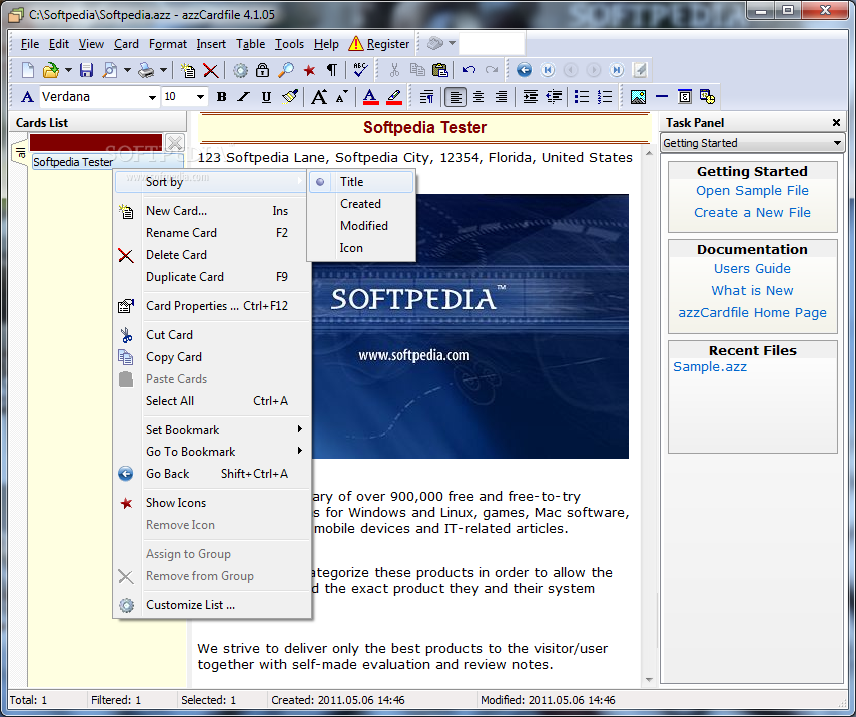Expand the Printer dropdown arrow
This screenshot has height=717, width=856.
(x=163, y=70)
